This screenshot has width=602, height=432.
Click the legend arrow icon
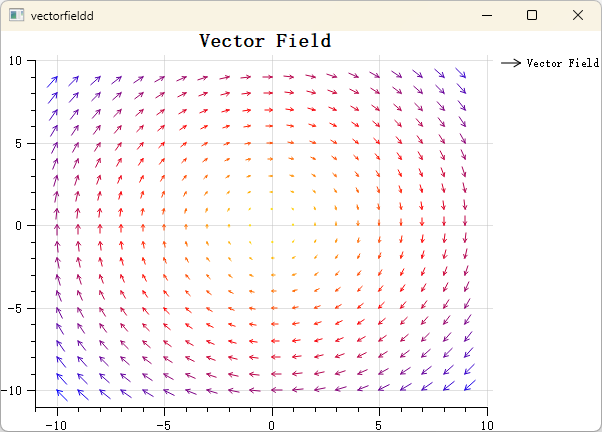point(511,63)
